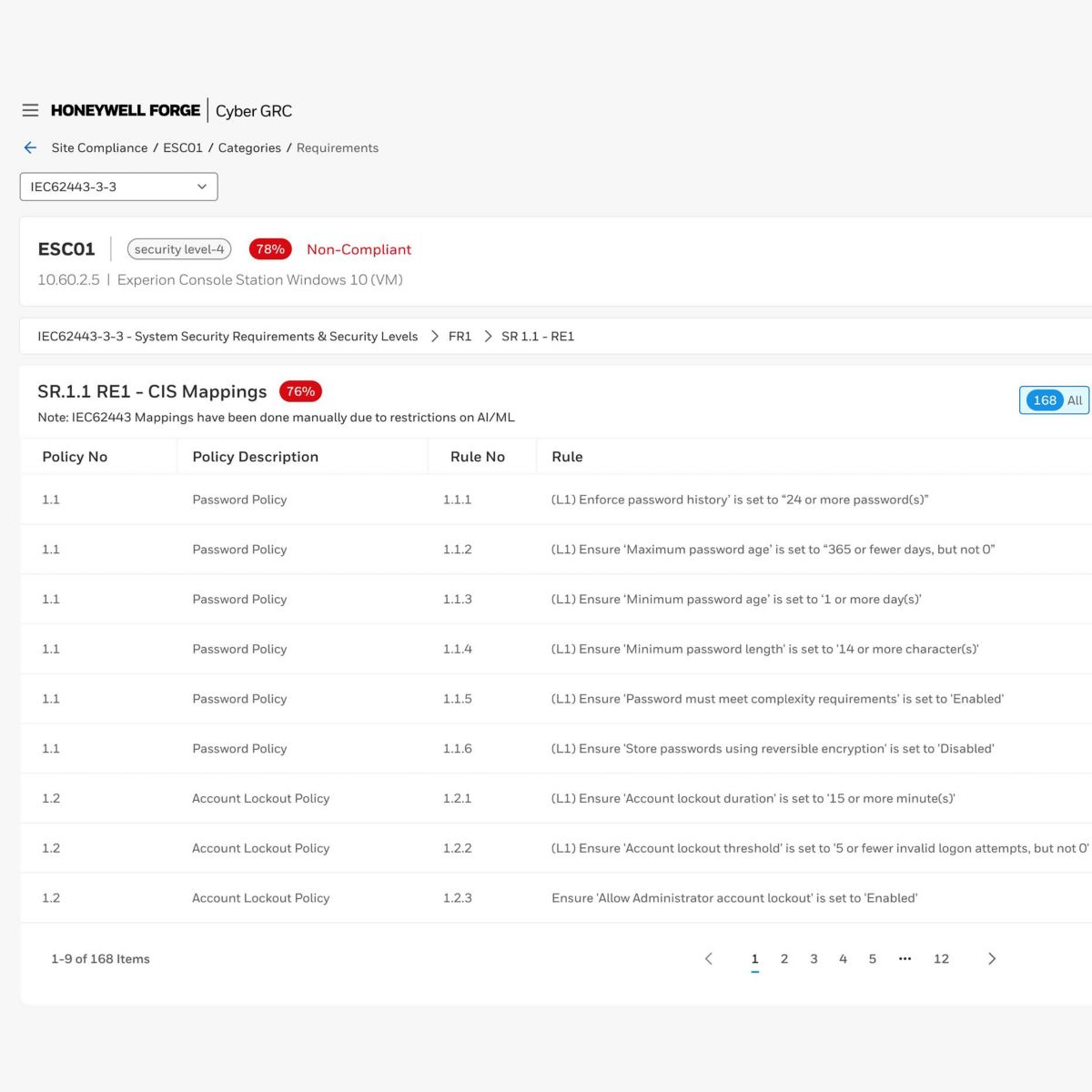Click the Minimum password length rule text

764,649
